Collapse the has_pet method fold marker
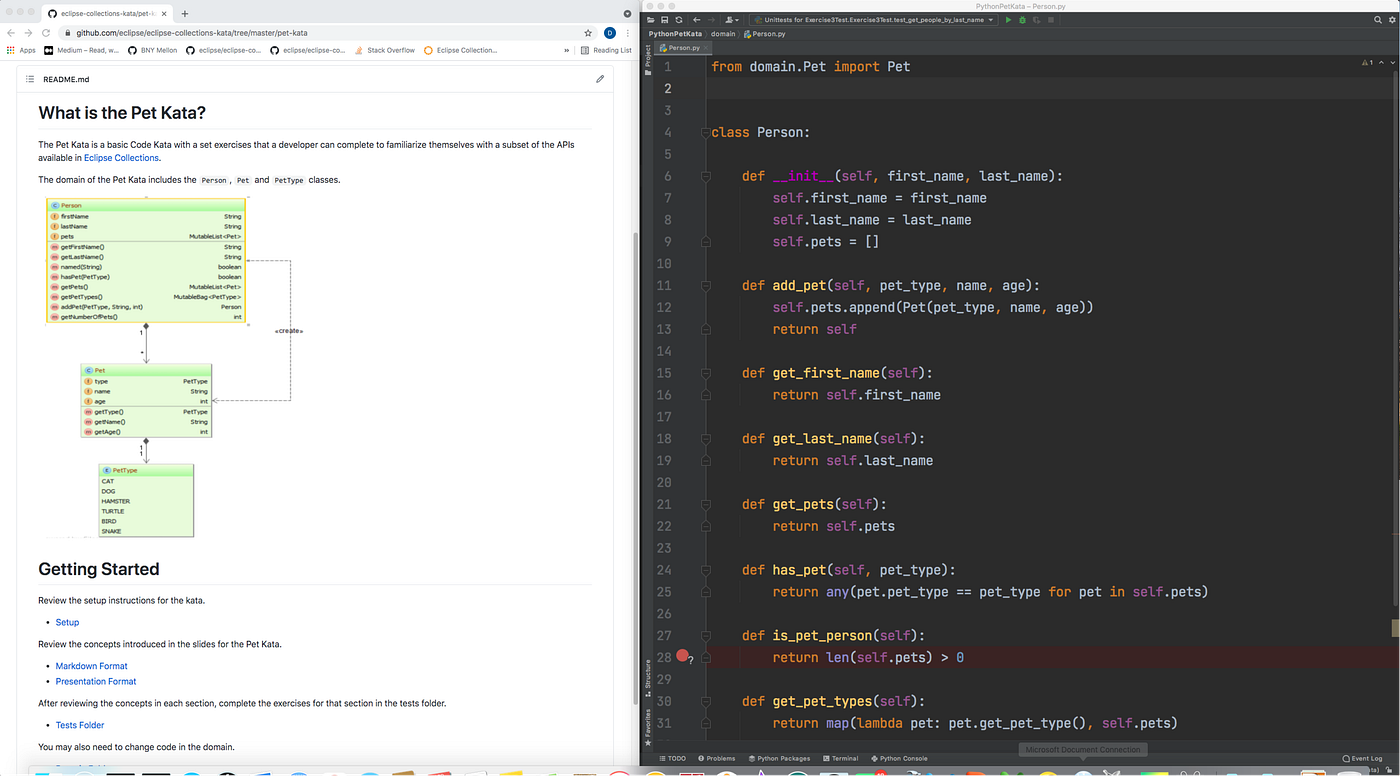This screenshot has height=776, width=1400. click(706, 570)
